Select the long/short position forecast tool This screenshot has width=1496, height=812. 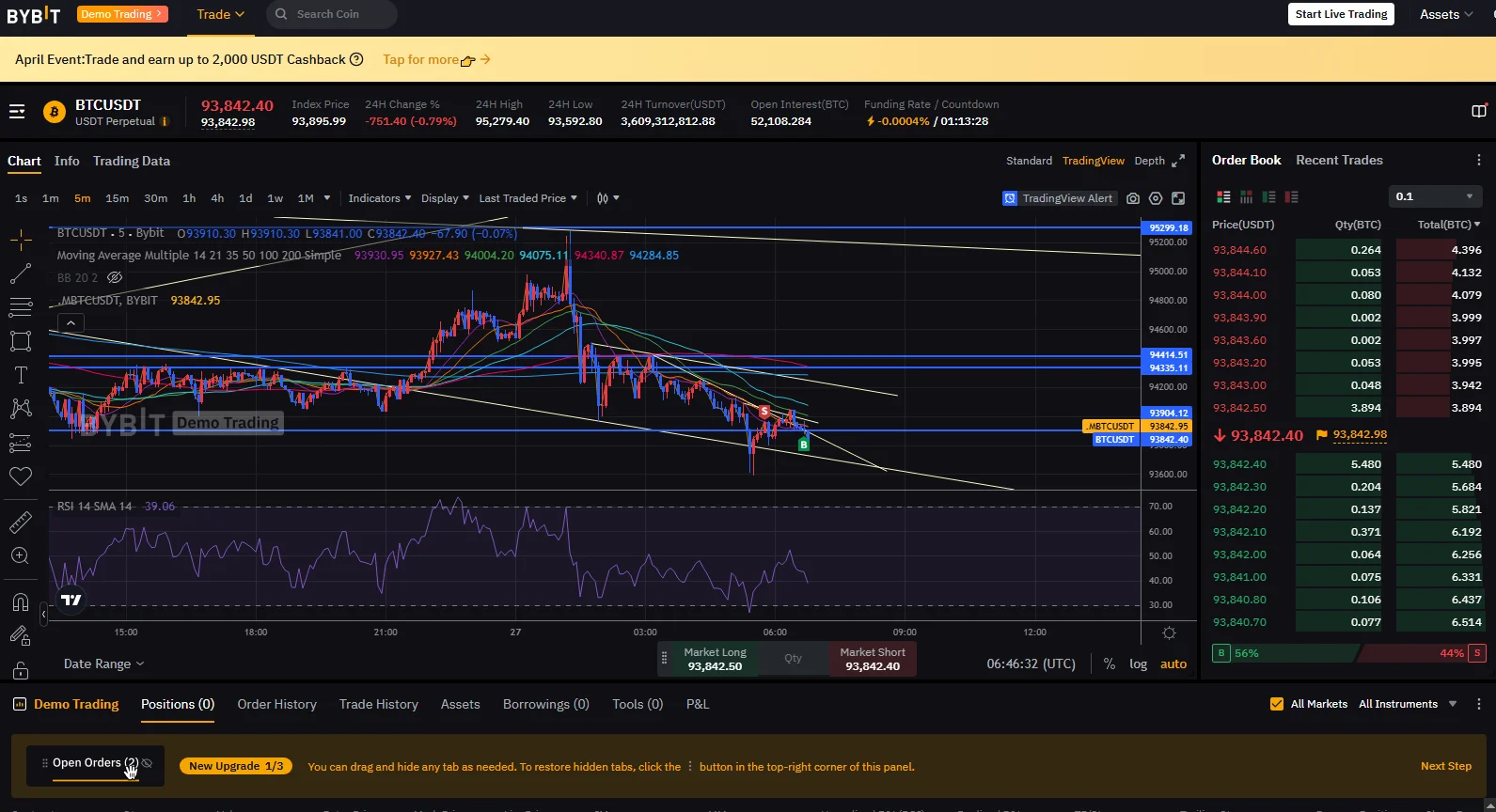(x=21, y=443)
